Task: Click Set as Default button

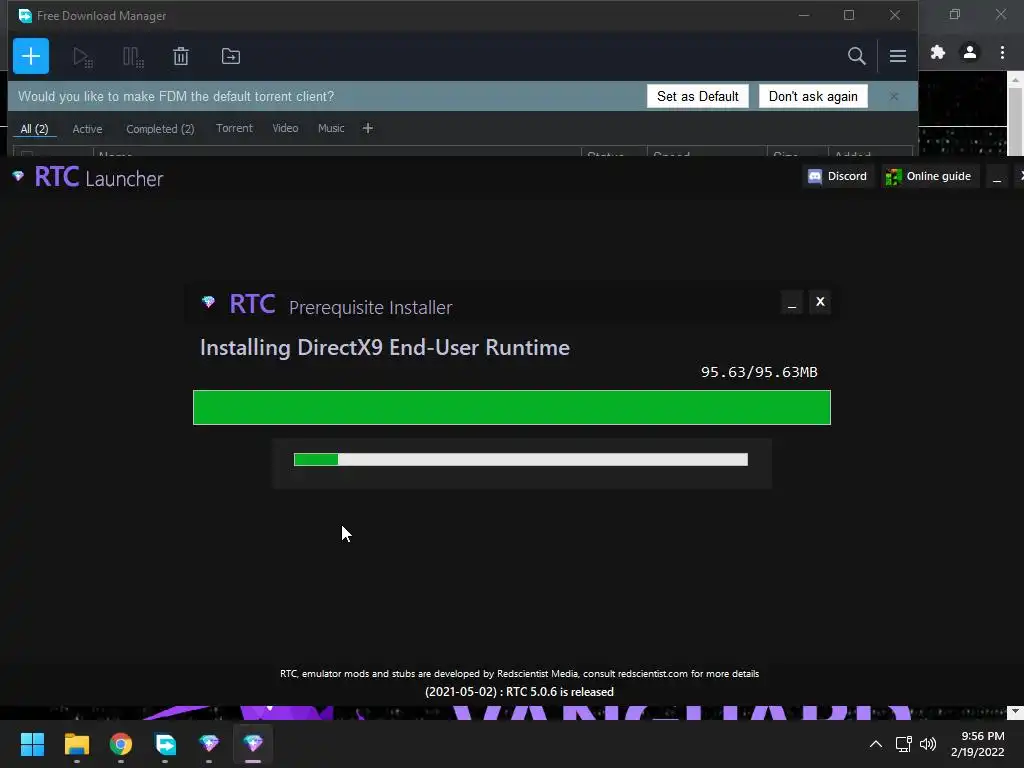Action: tap(697, 96)
